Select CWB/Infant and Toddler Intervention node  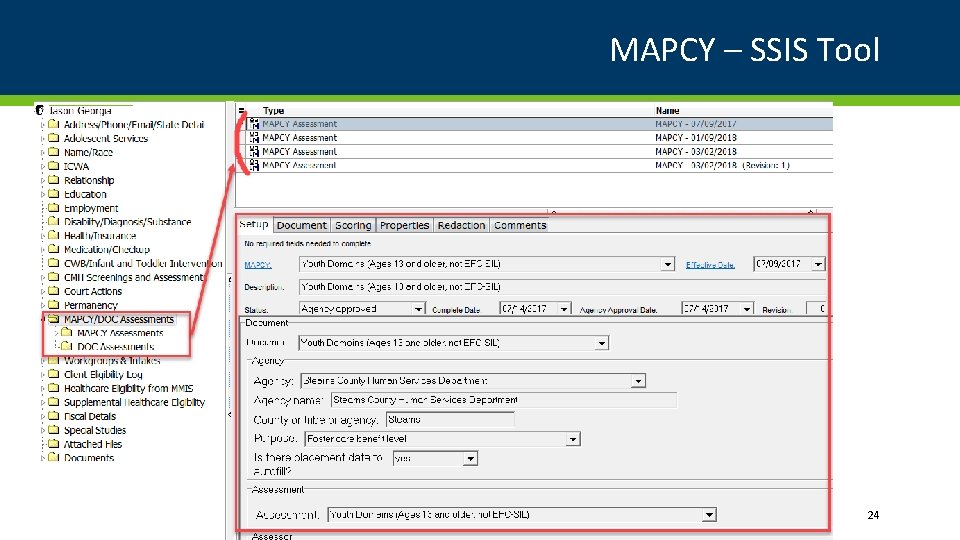click(143, 263)
